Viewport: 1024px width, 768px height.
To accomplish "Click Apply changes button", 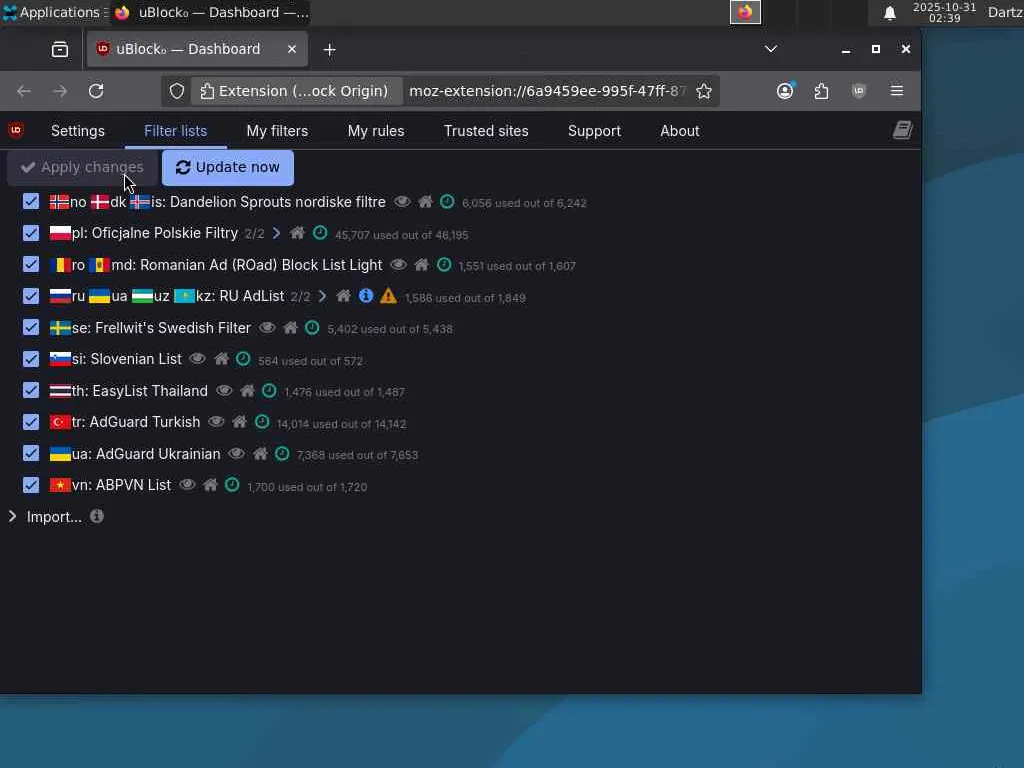I will (x=82, y=167).
